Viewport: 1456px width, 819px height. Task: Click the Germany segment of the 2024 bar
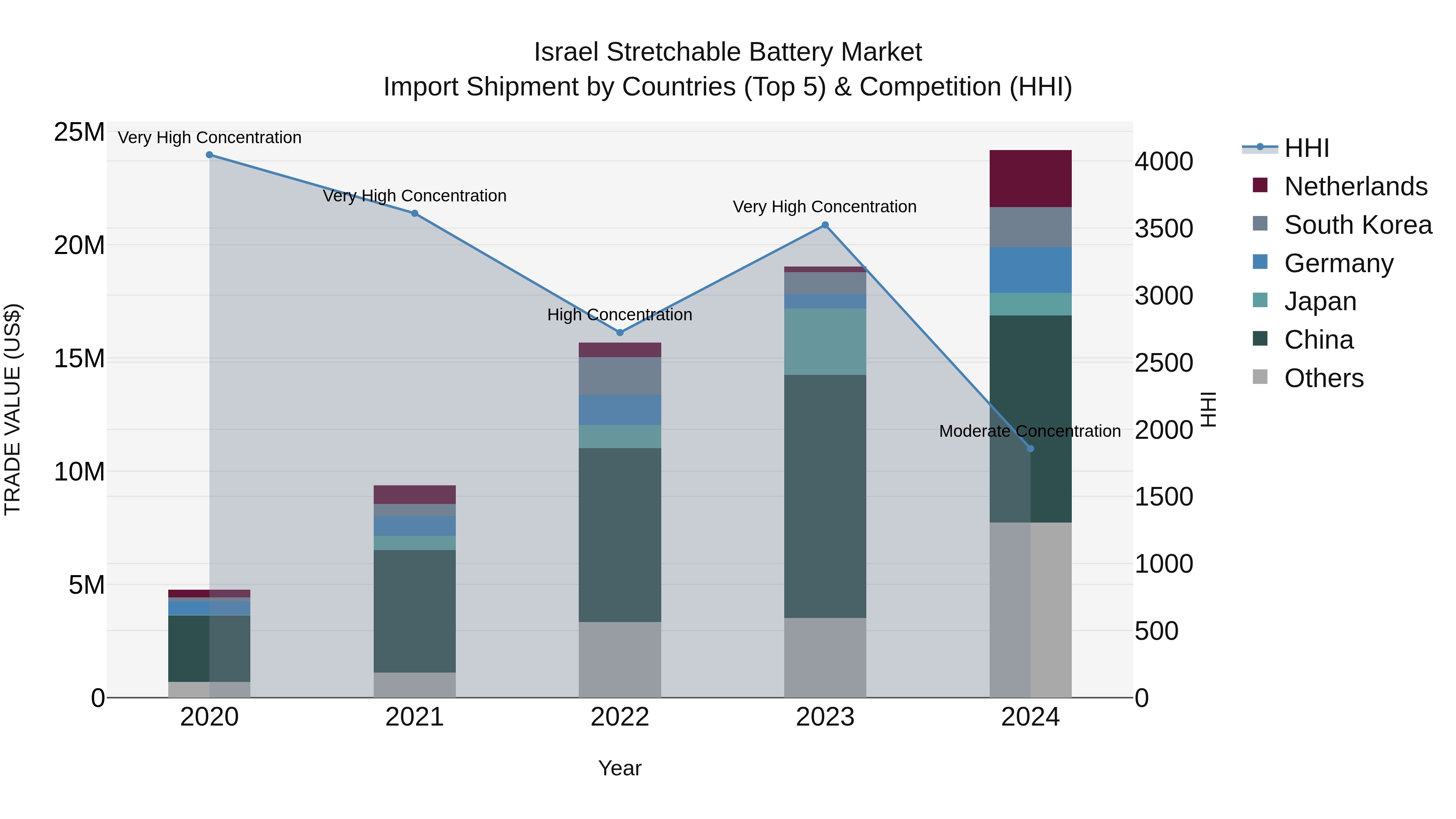pos(1031,270)
